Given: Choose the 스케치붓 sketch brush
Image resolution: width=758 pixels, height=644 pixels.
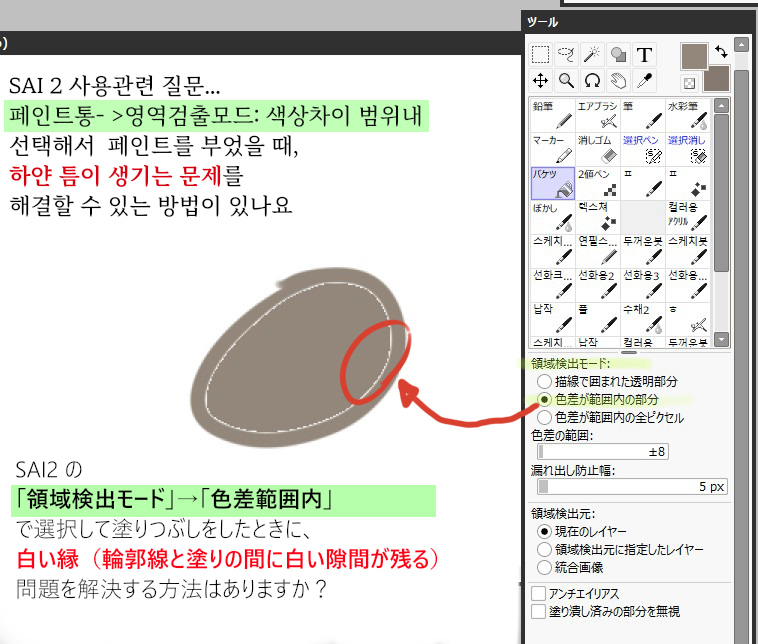Looking at the screenshot, I should pyautogui.click(x=687, y=251).
